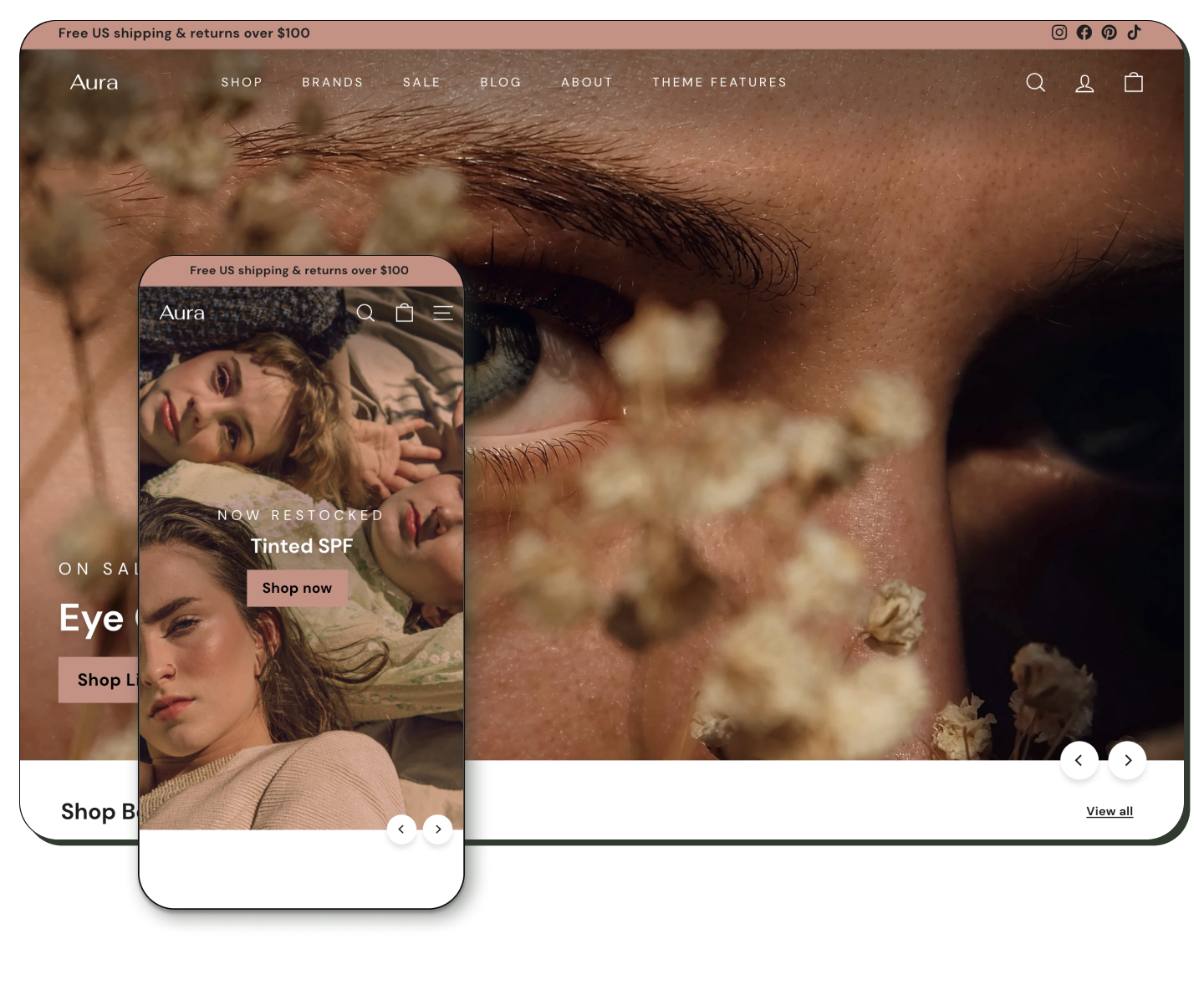Expand the mobile hamburger menu
Viewport: 1204px width, 990px height.
[443, 313]
